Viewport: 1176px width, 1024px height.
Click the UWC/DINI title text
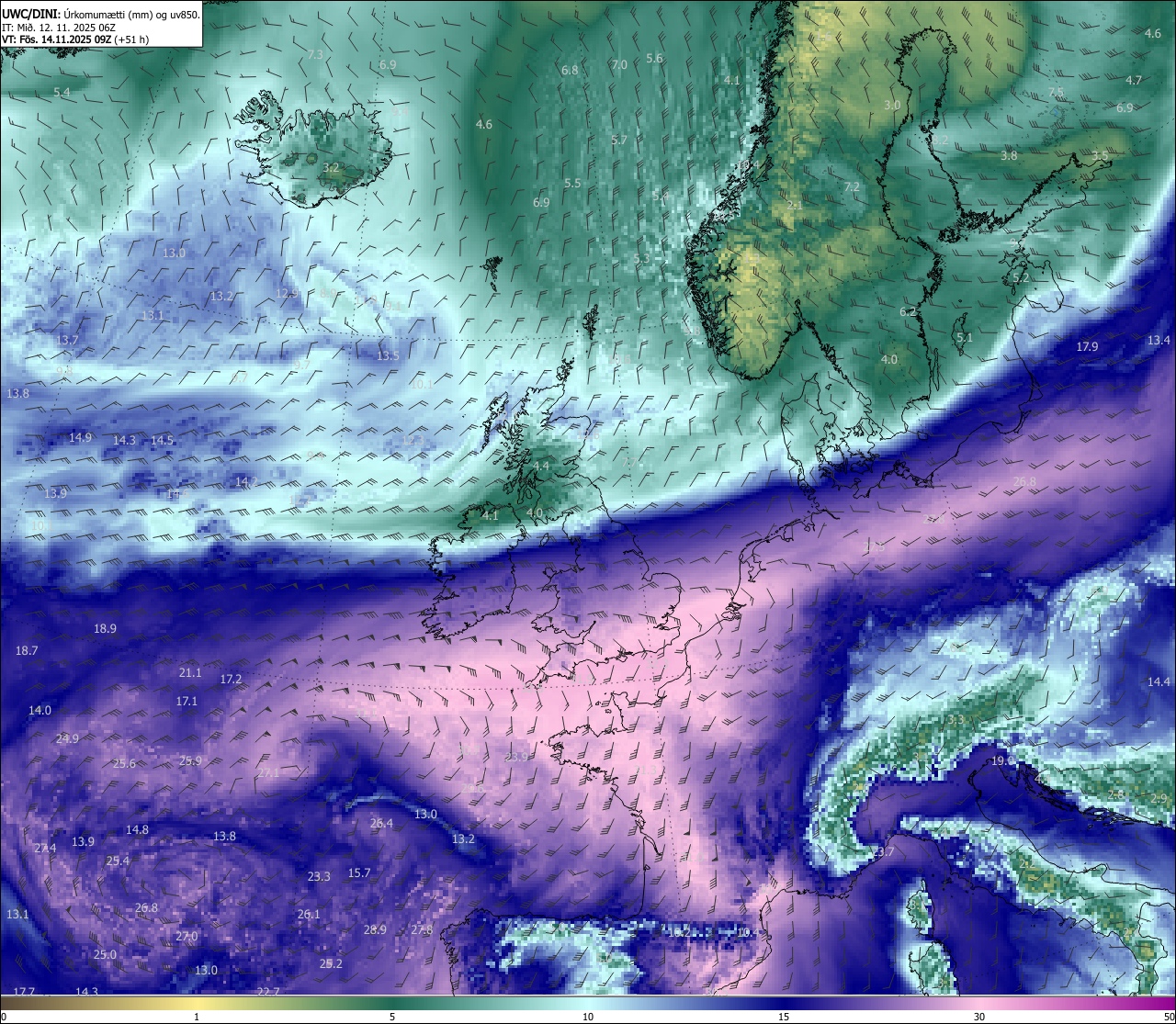(x=33, y=14)
